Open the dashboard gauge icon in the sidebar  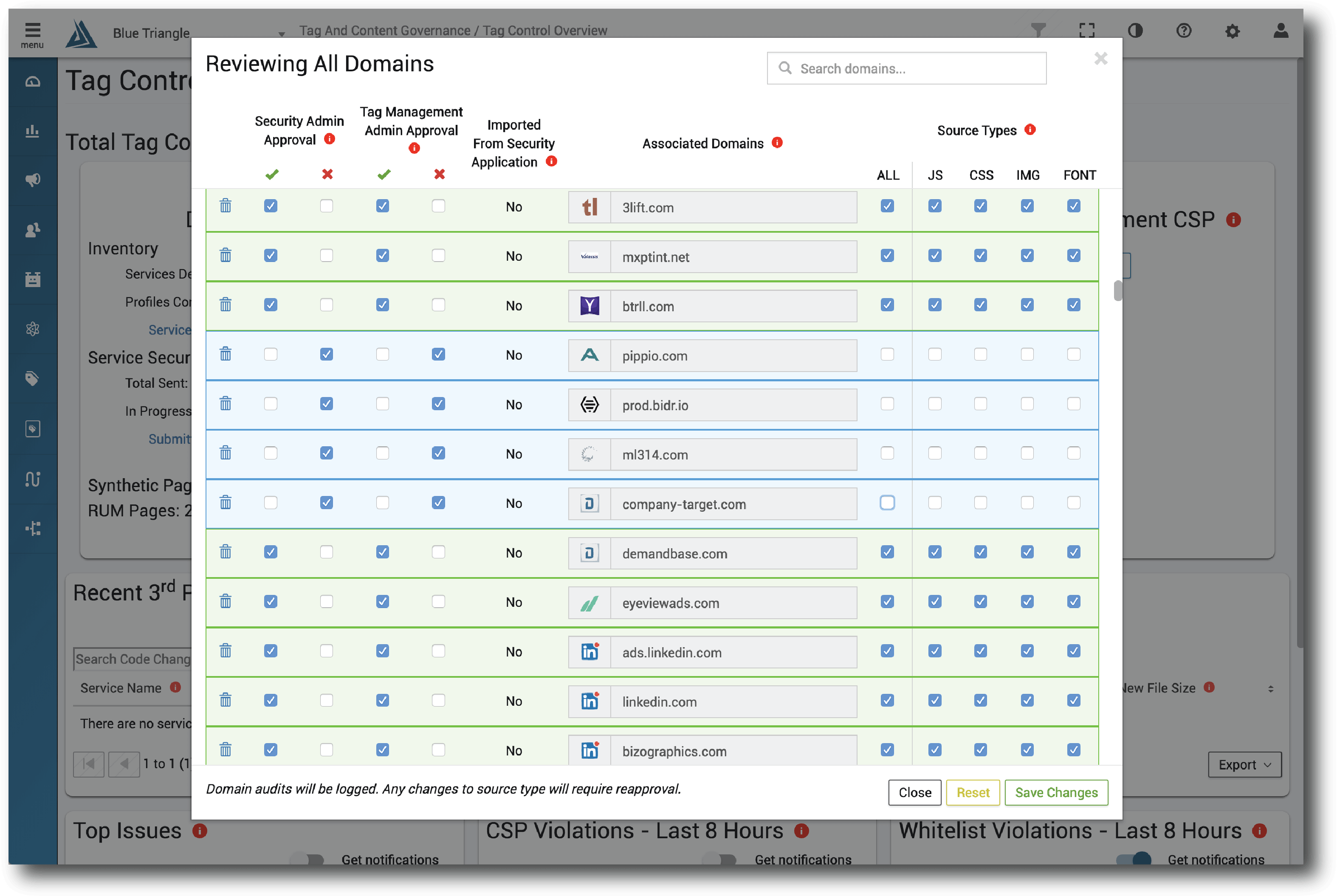(x=33, y=81)
